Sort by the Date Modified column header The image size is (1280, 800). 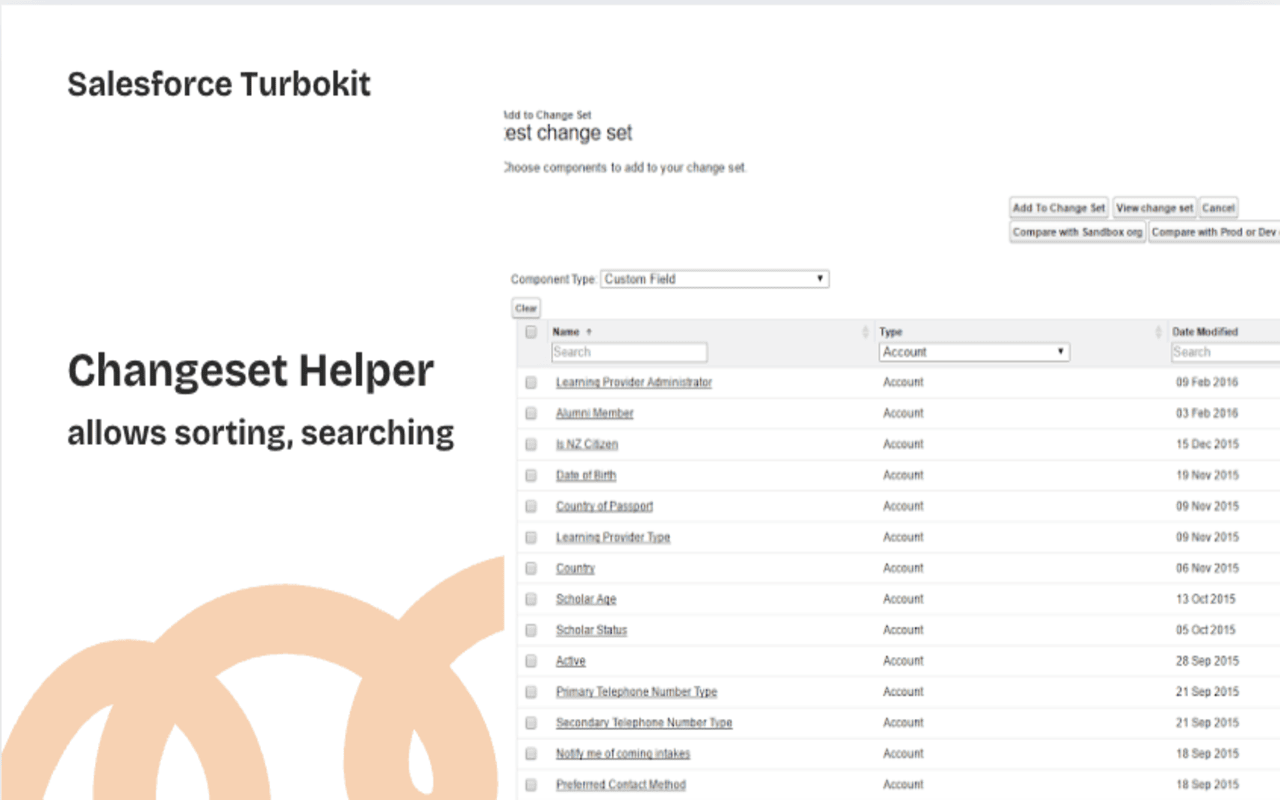[x=1205, y=332]
